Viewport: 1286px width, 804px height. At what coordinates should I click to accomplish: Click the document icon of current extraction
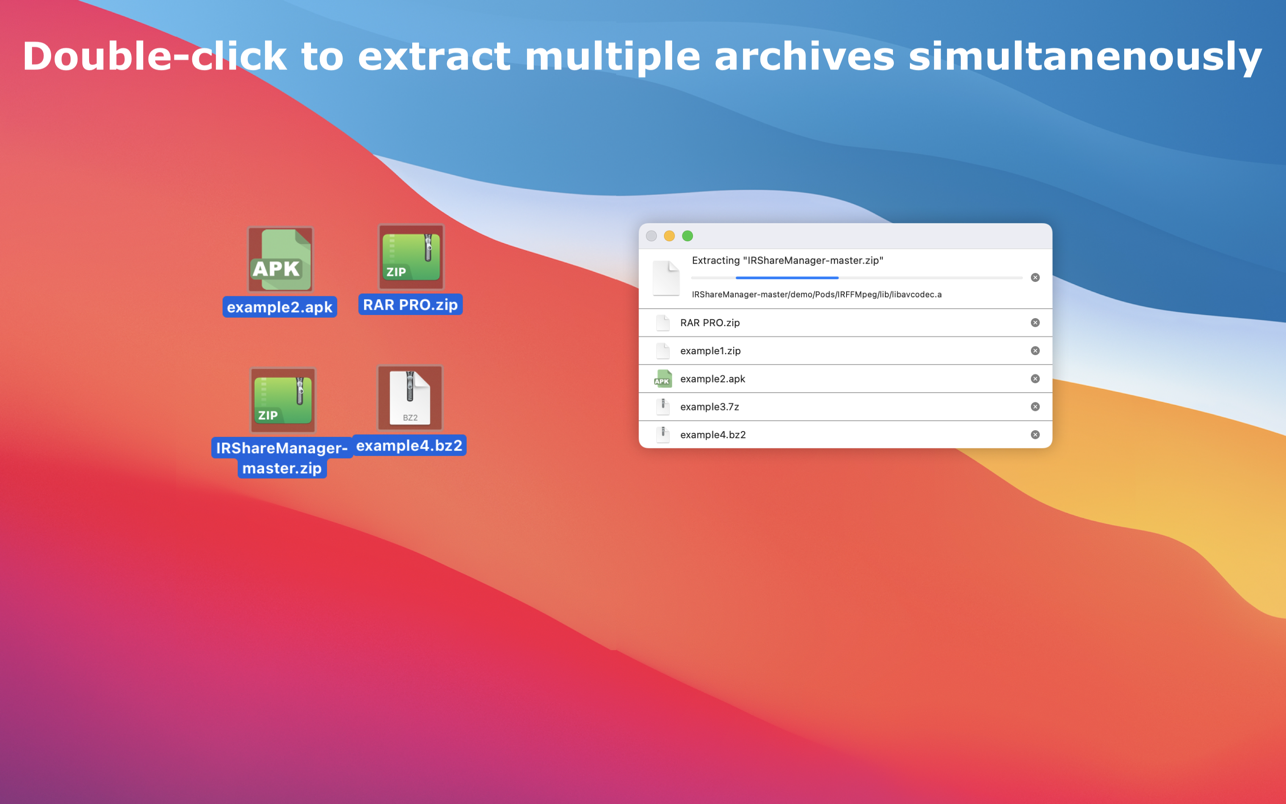pyautogui.click(x=666, y=279)
